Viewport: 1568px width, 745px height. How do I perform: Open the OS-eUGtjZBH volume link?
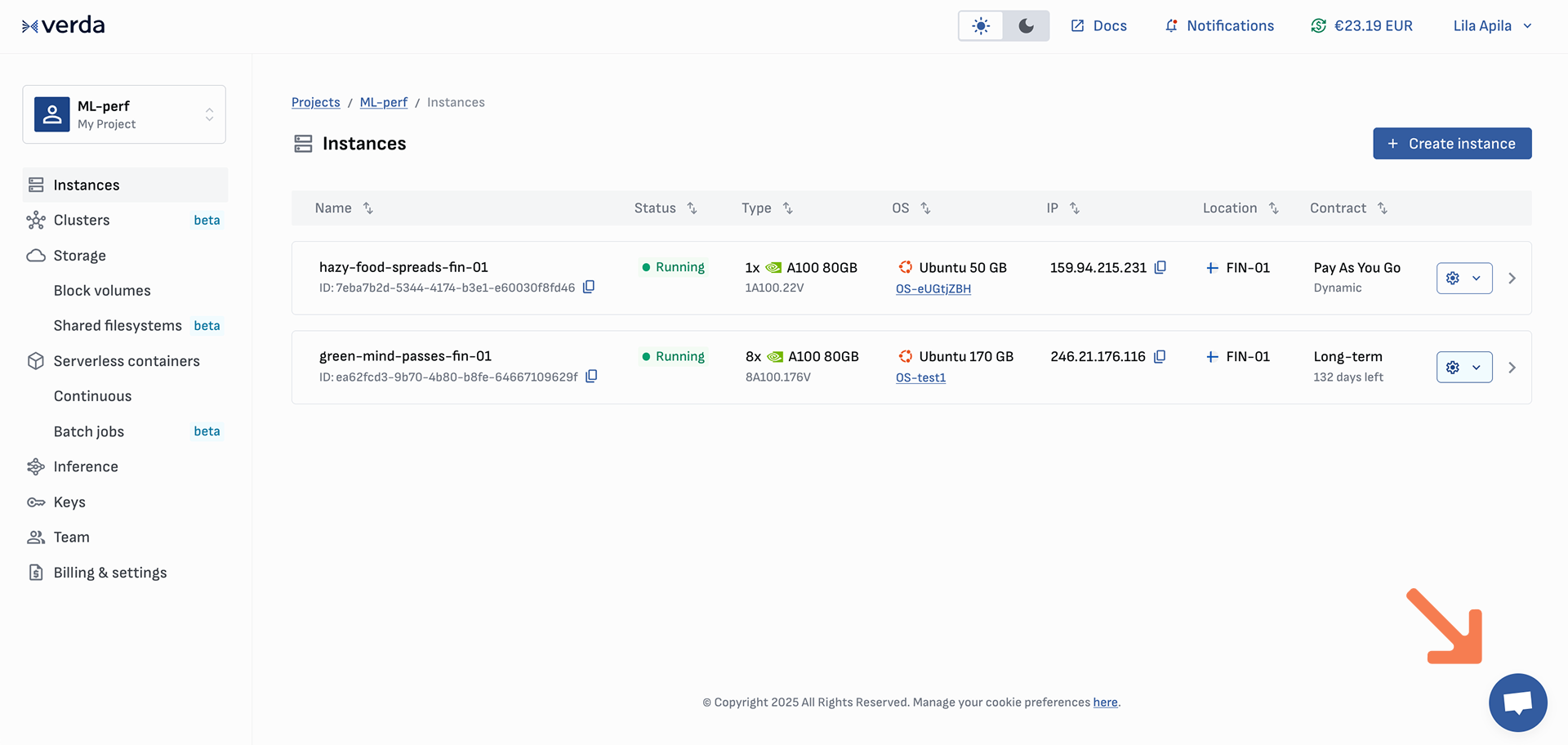[933, 288]
